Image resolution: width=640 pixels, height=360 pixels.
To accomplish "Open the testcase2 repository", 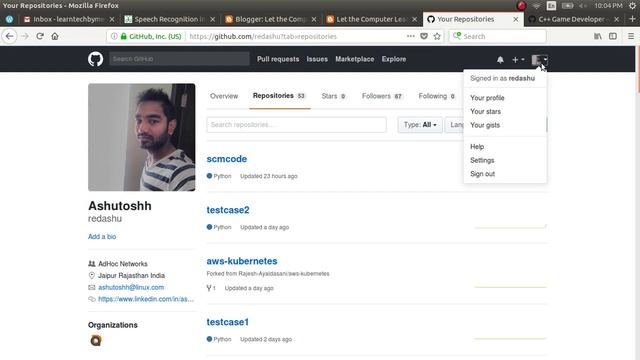I will coord(228,210).
